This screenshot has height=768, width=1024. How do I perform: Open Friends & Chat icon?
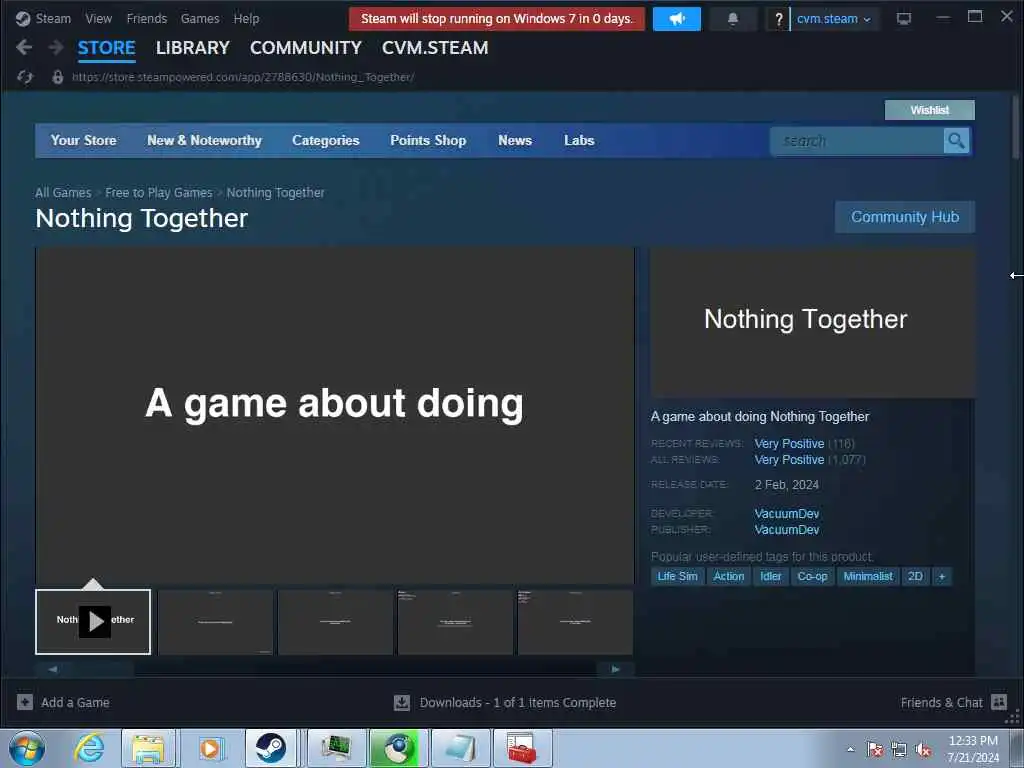click(999, 702)
